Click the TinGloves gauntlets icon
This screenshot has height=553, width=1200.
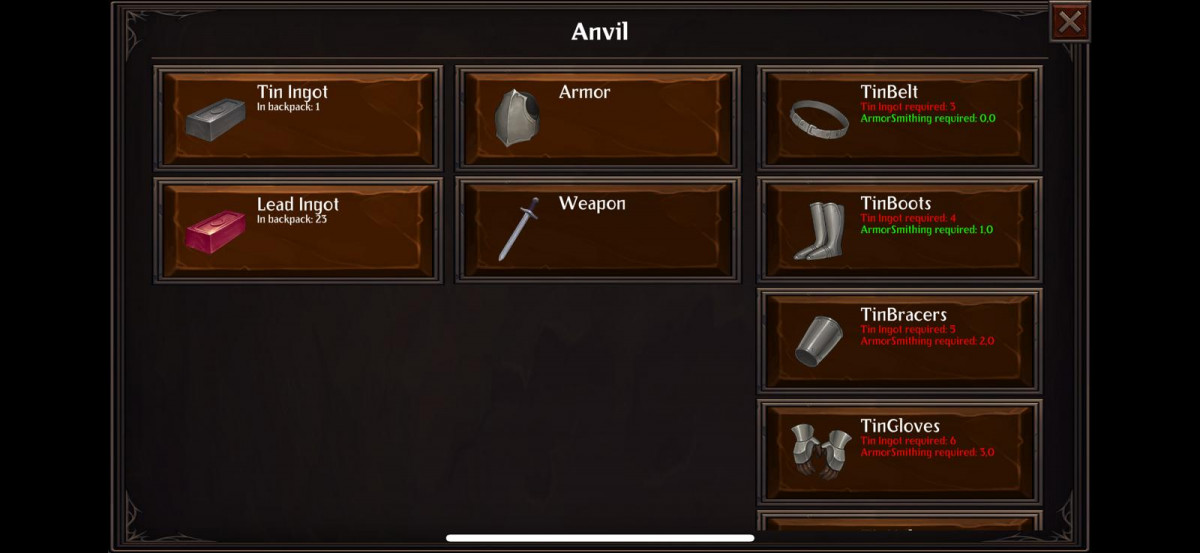[x=820, y=451]
